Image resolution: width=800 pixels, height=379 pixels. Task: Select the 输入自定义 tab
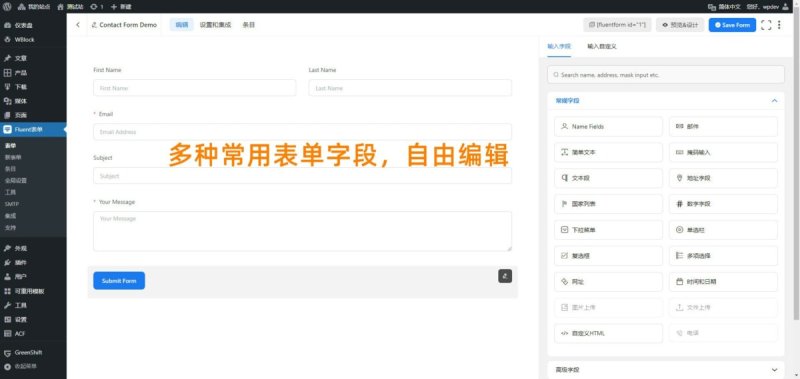602,46
